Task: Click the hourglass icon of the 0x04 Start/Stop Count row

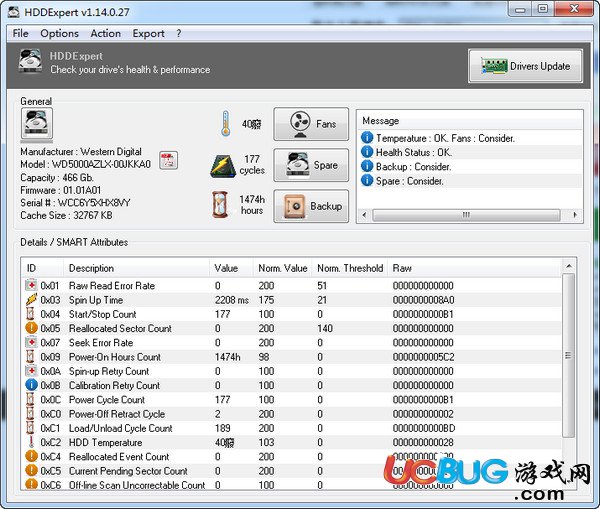Action: tap(30, 314)
